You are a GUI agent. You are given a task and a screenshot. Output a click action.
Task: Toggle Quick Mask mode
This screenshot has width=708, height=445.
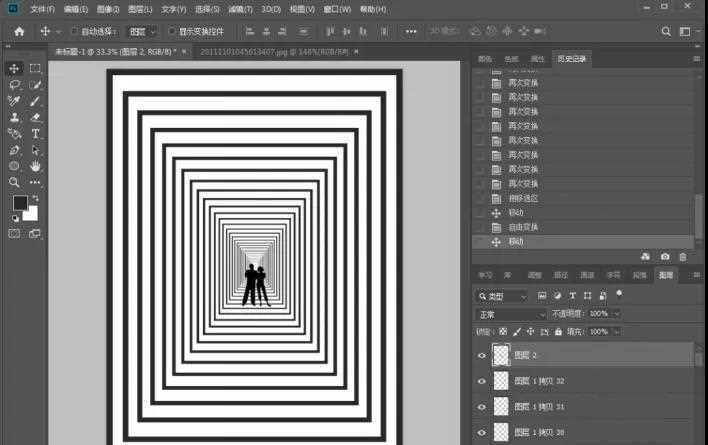(x=14, y=233)
